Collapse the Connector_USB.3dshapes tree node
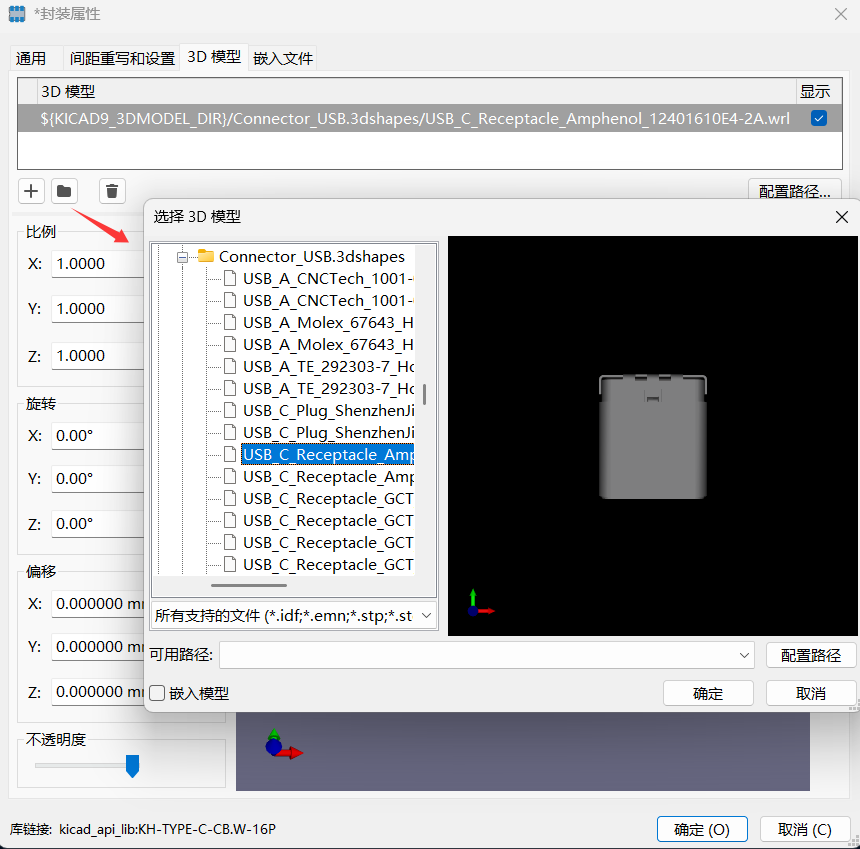The image size is (860, 849). (183, 257)
